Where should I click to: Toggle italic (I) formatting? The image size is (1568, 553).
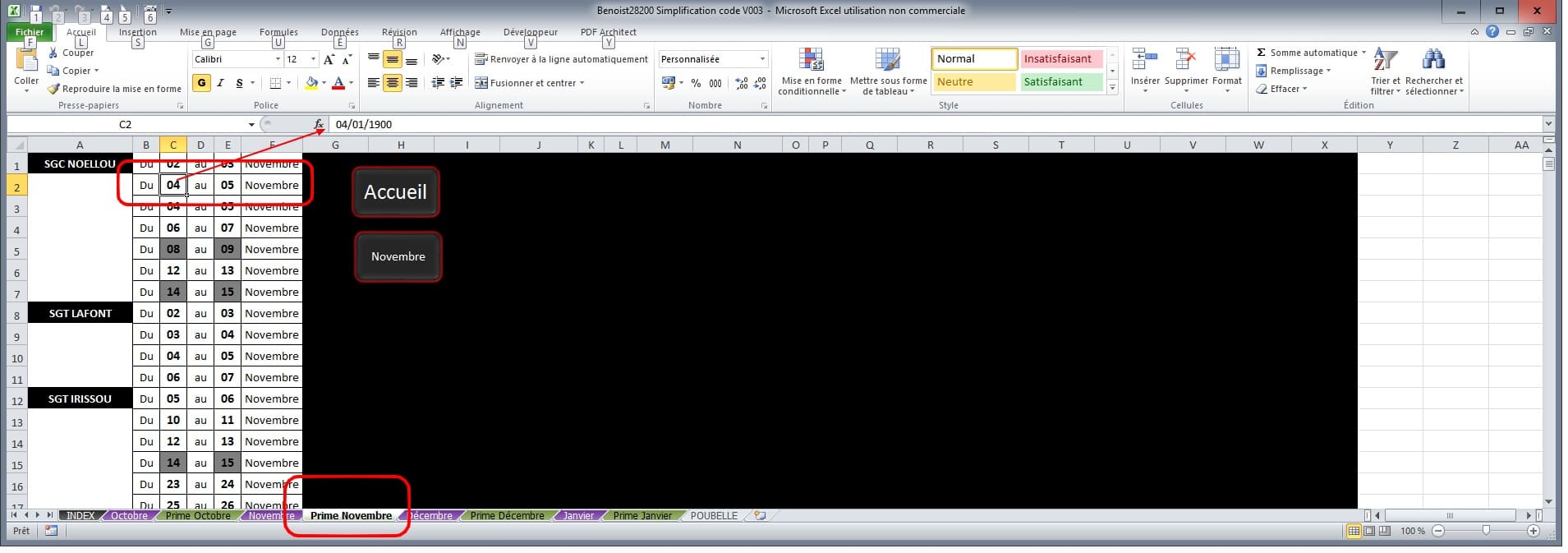220,83
